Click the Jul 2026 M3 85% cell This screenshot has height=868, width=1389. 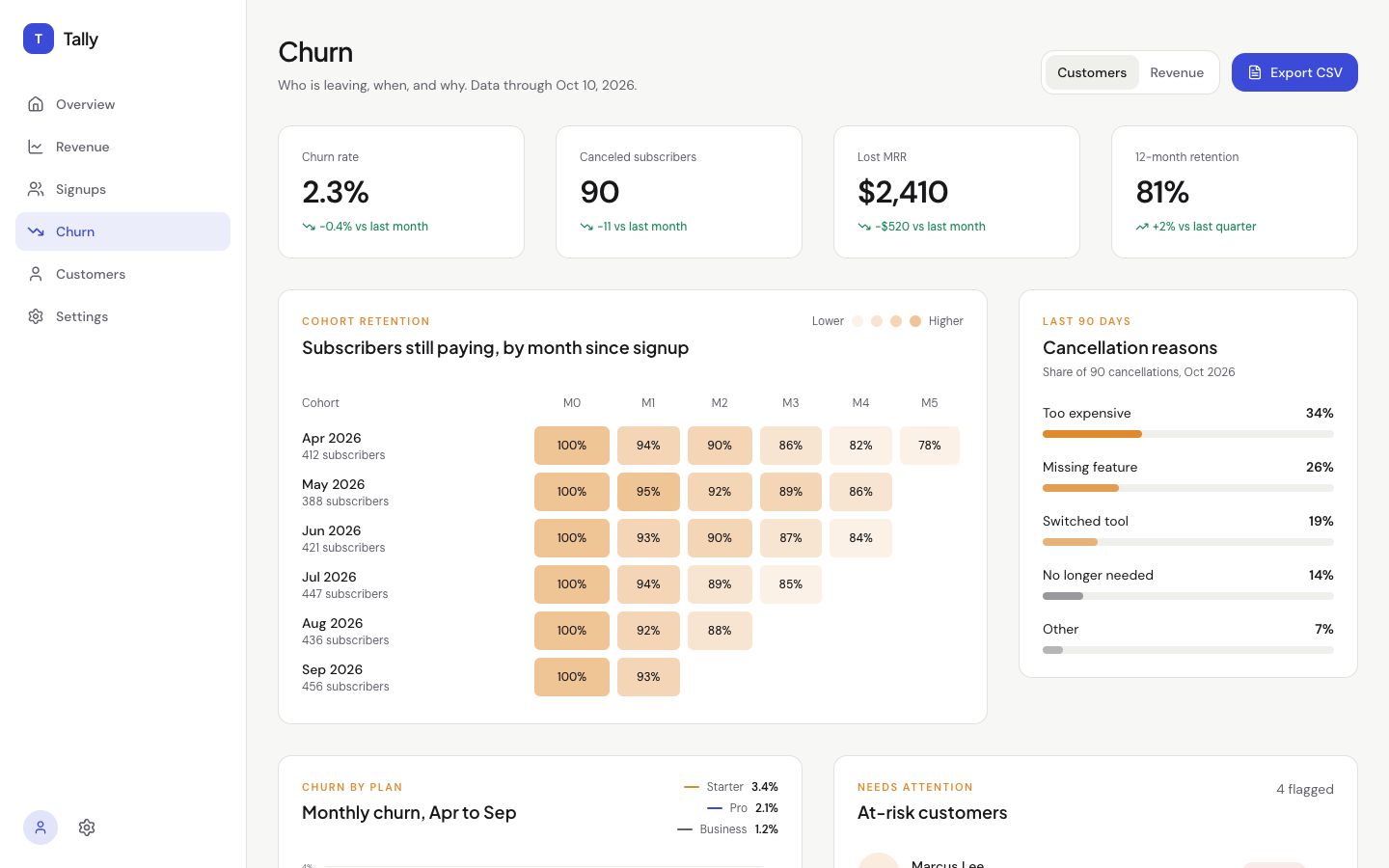point(791,584)
